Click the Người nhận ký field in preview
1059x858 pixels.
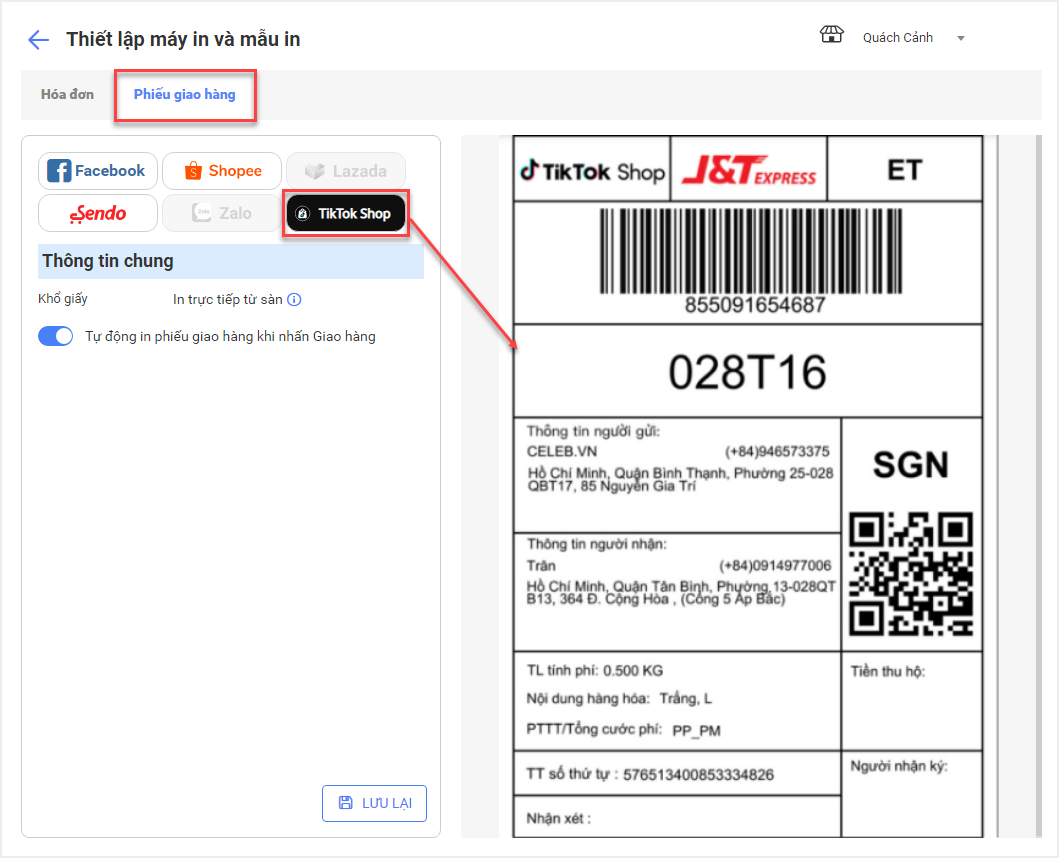(899, 766)
